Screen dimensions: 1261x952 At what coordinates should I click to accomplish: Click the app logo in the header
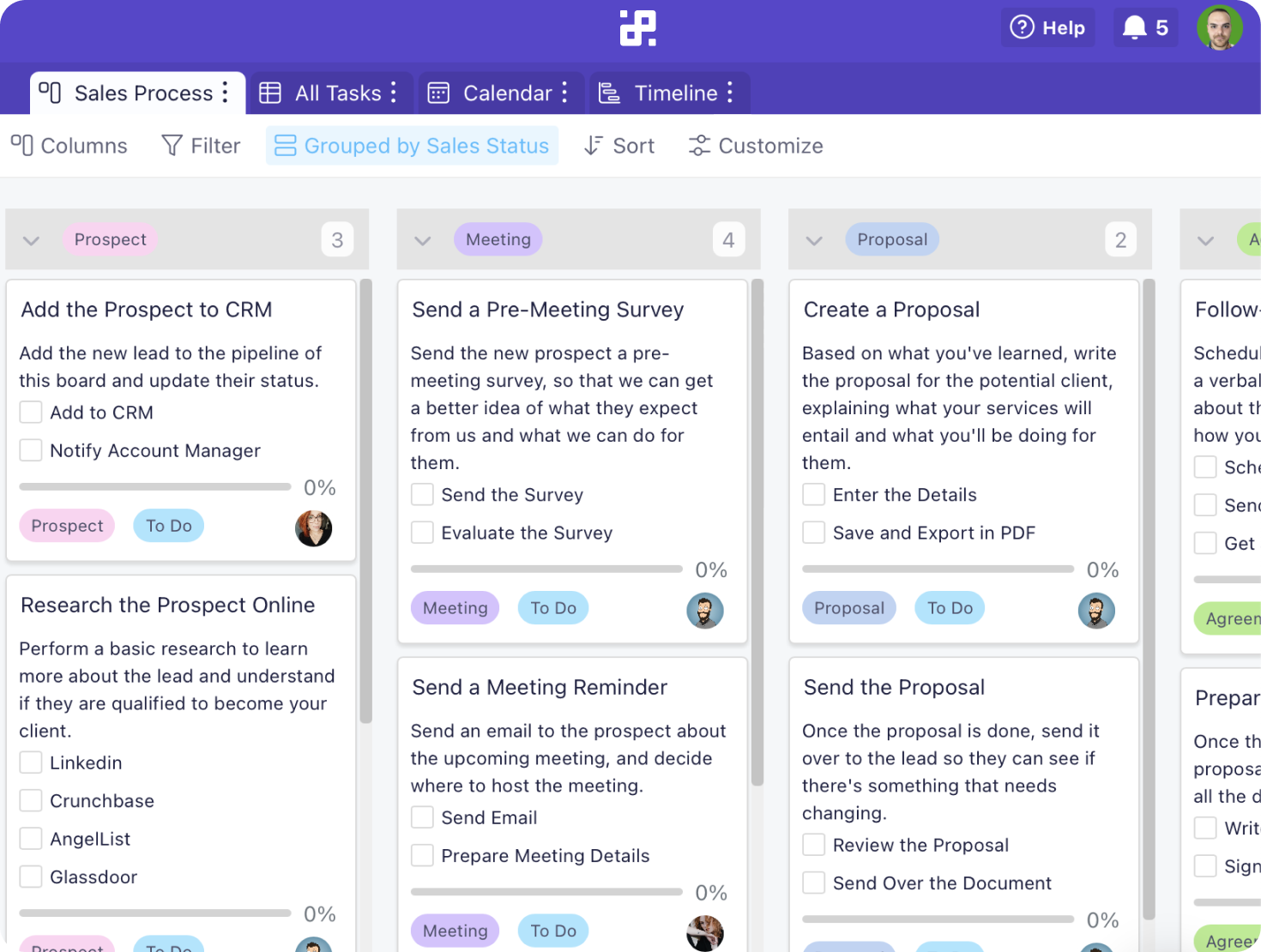click(637, 28)
